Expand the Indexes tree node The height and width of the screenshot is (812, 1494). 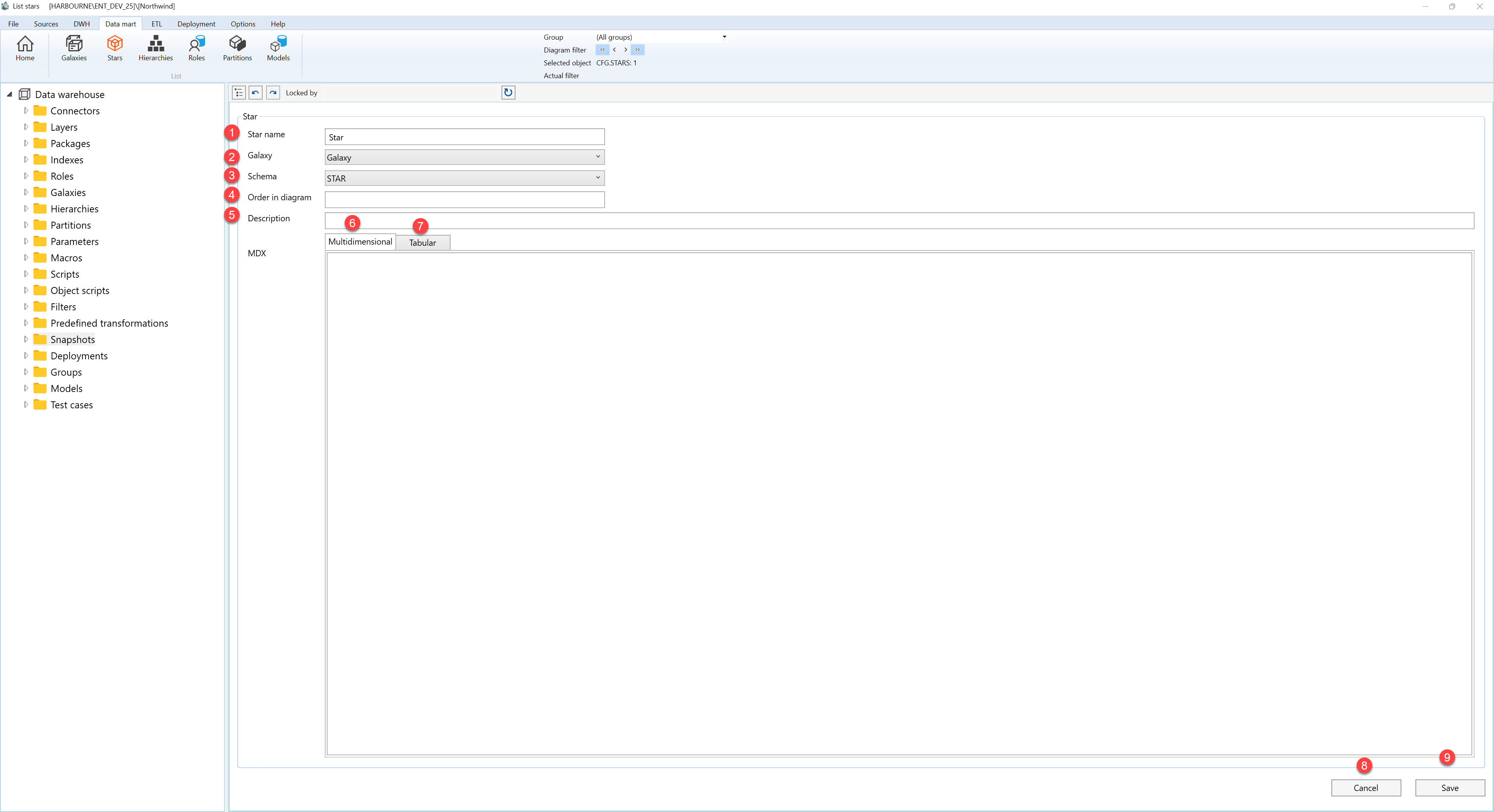26,159
